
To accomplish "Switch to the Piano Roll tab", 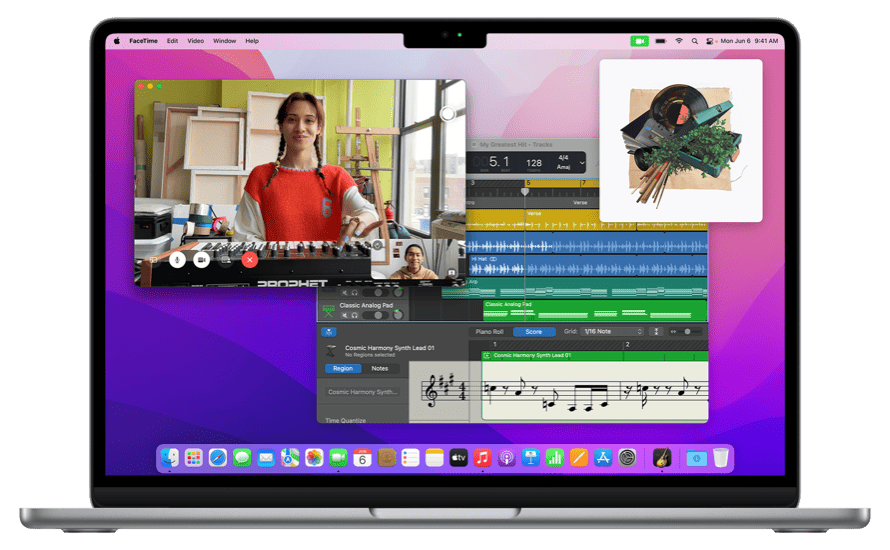I will [489, 331].
